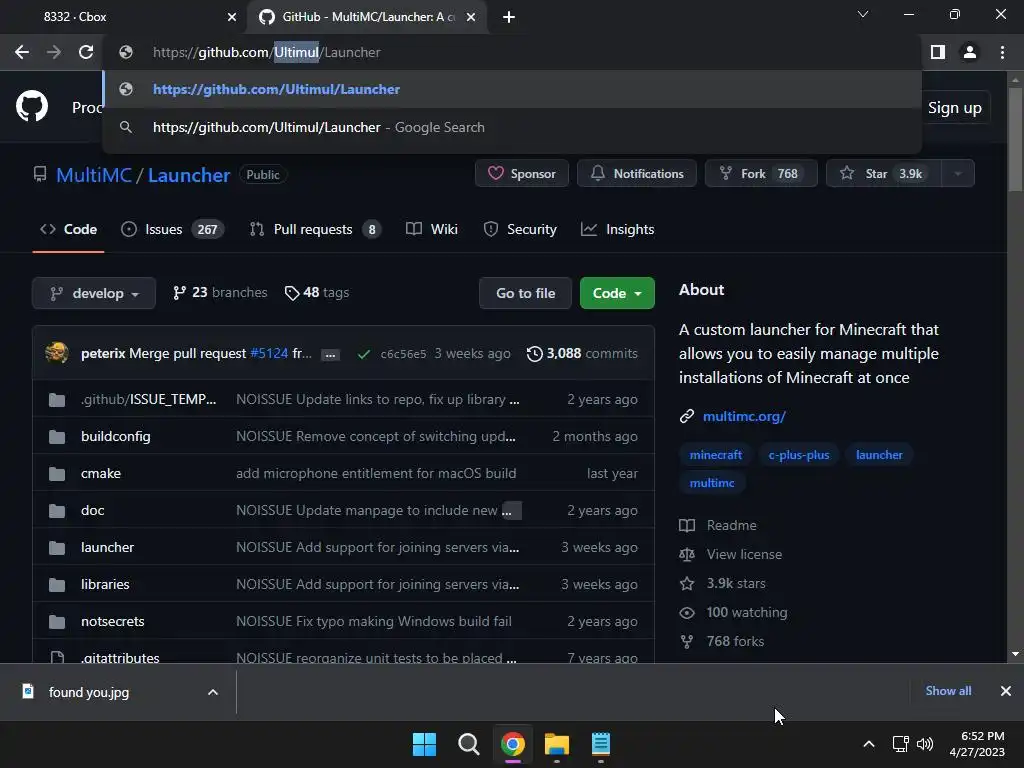Close the downloads bar
Image resolution: width=1024 pixels, height=768 pixels.
click(1006, 691)
